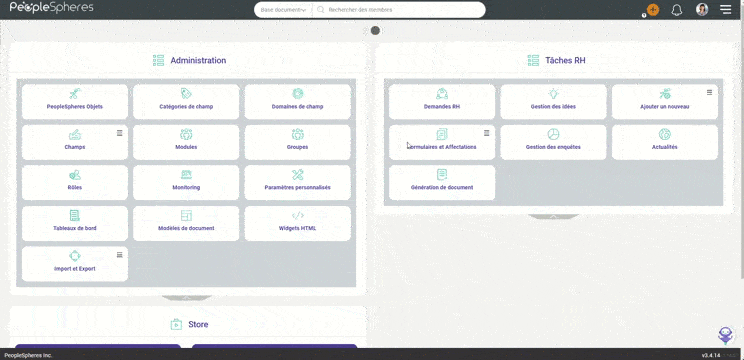
Task: Open the Rôles tile
Action: pyautogui.click(x=75, y=182)
